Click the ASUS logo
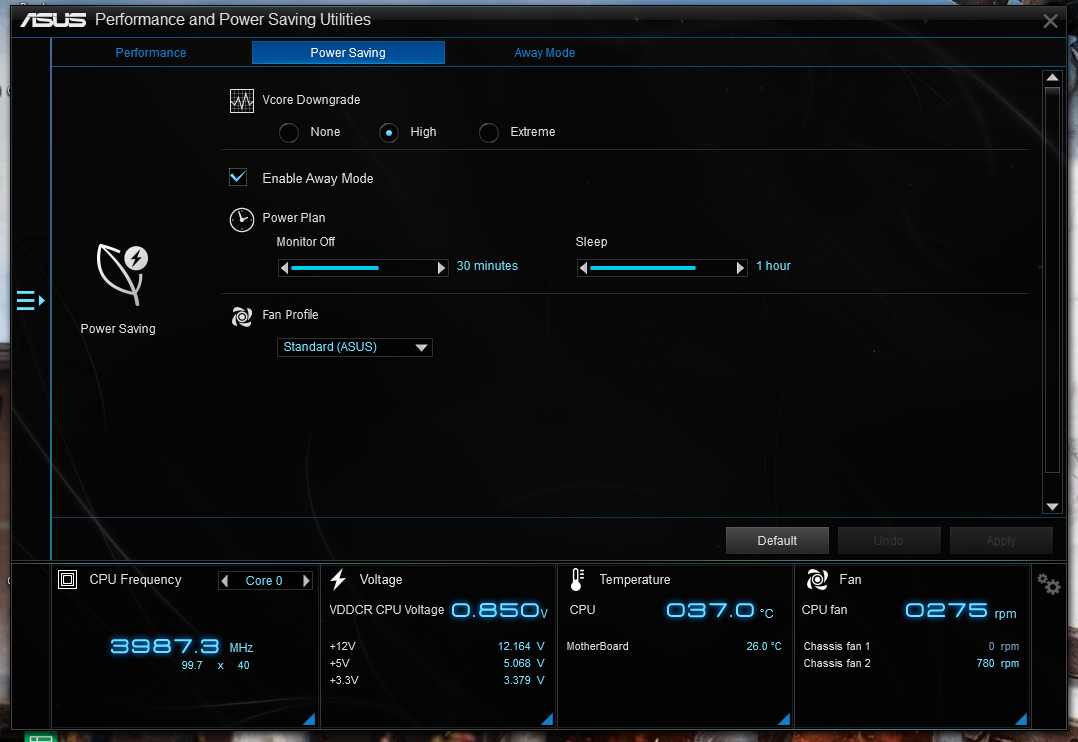Image resolution: width=1078 pixels, height=742 pixels. click(53, 20)
